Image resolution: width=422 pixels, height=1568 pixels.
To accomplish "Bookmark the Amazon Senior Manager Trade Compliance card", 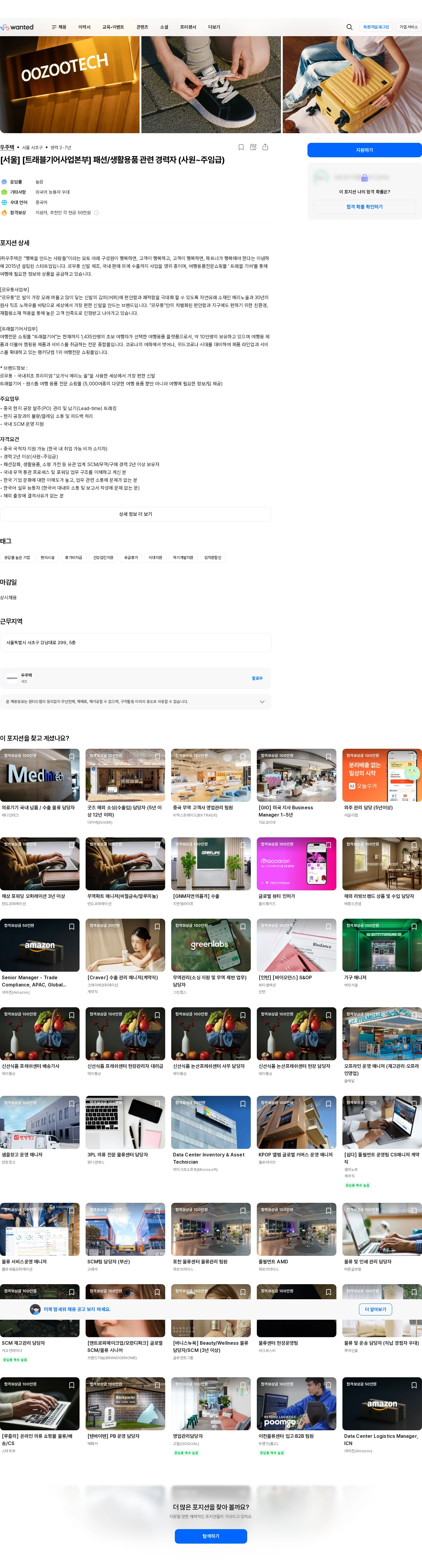I will [72, 927].
